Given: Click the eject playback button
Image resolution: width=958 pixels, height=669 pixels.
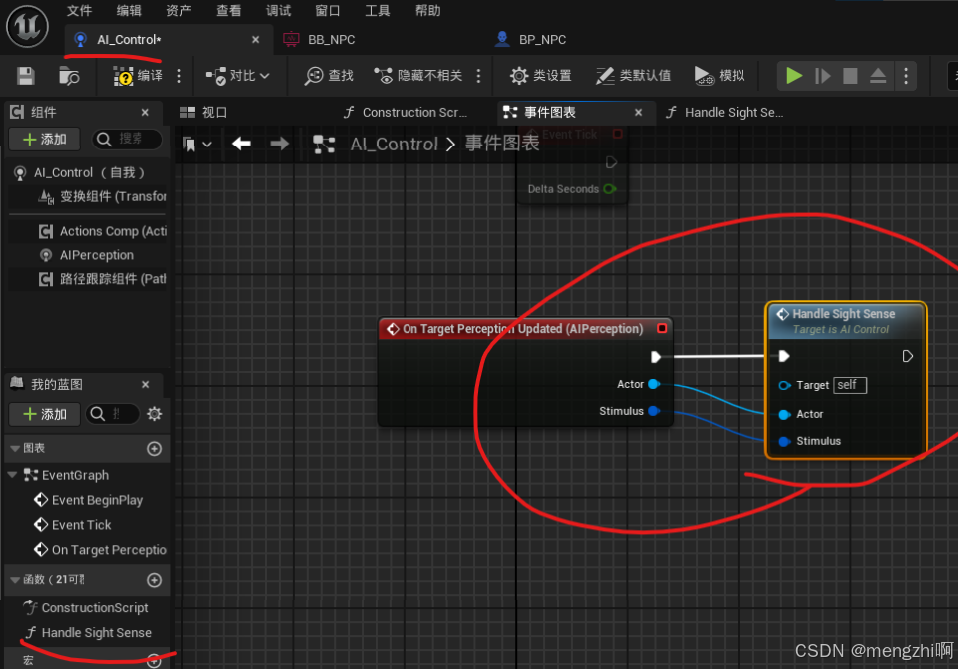Looking at the screenshot, I should [878, 76].
